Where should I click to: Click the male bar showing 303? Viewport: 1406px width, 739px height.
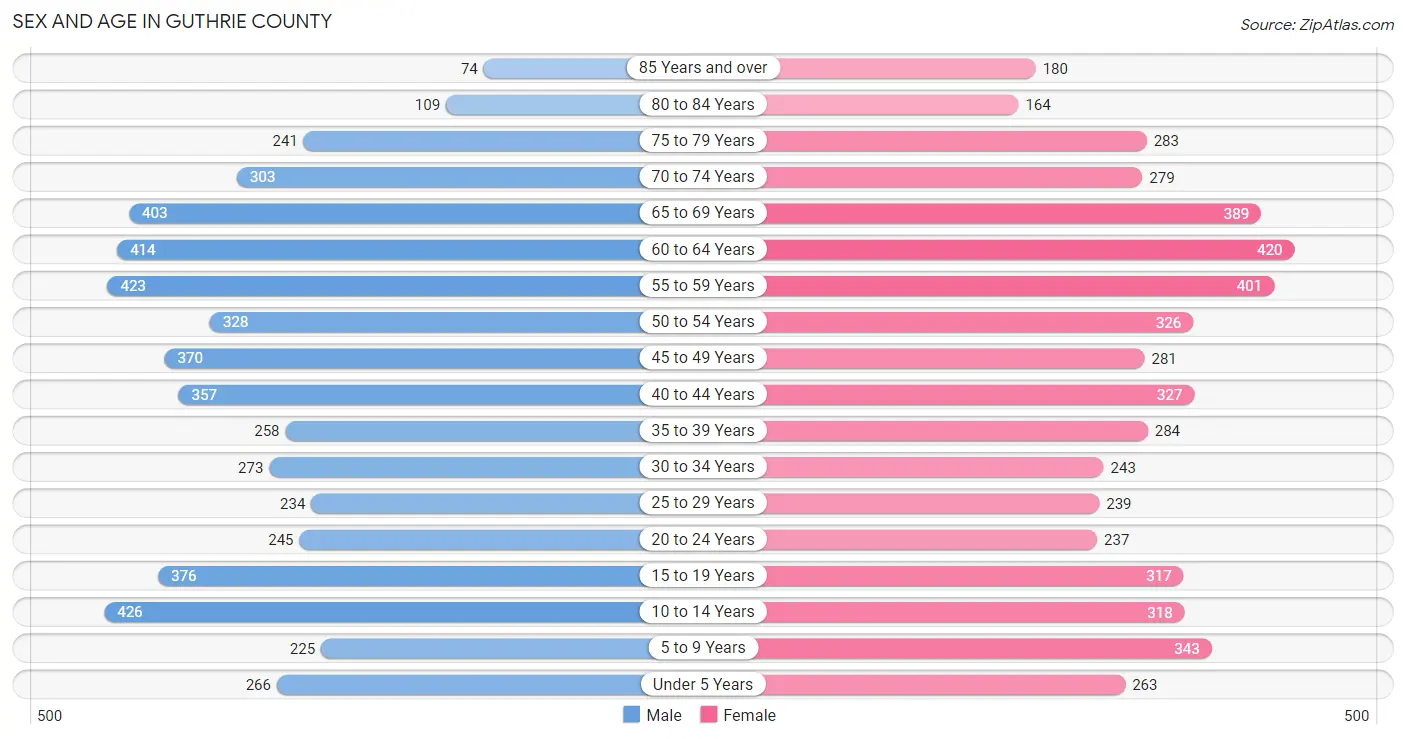[x=439, y=177]
